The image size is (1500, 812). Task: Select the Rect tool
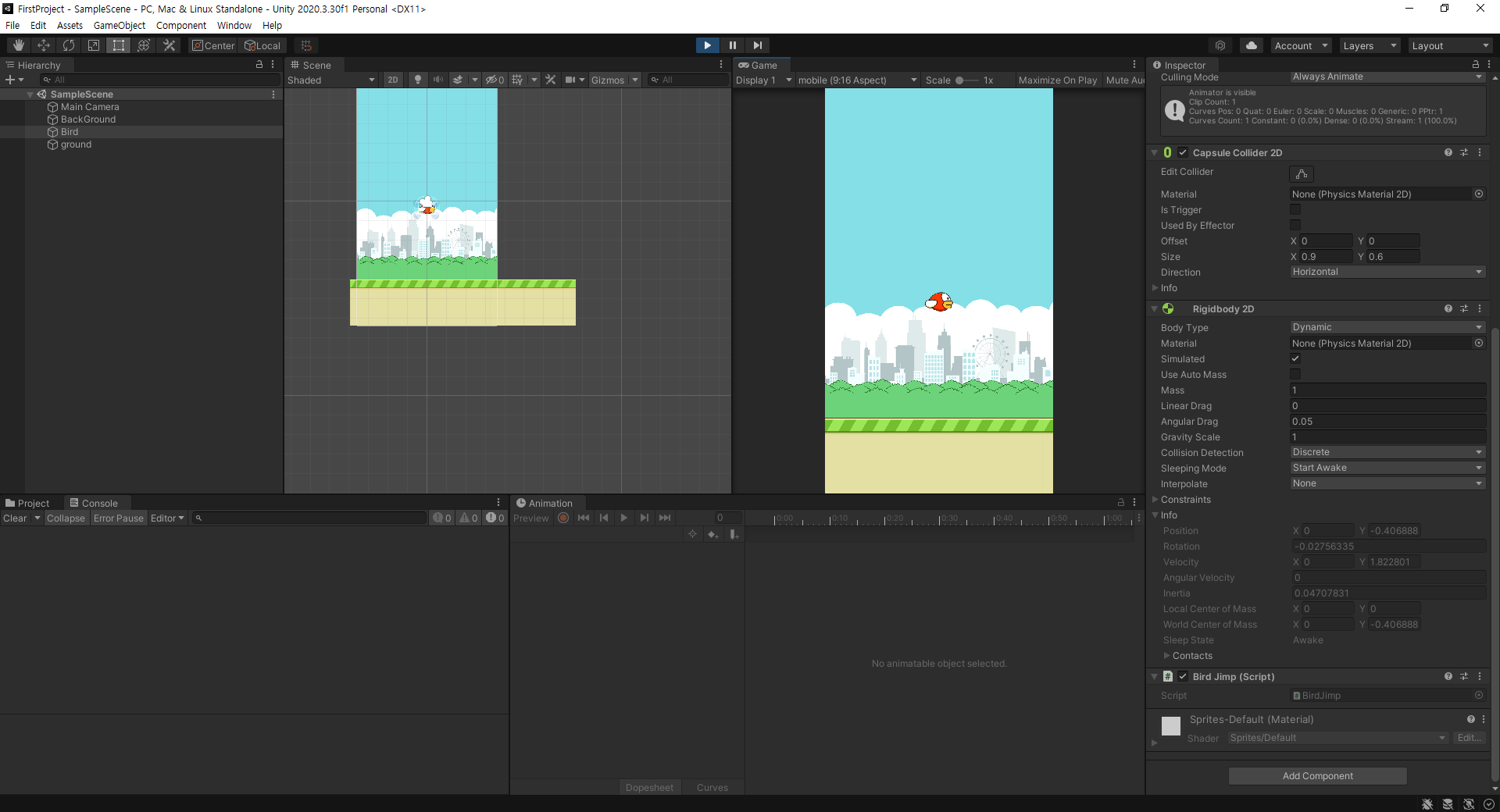tap(119, 45)
